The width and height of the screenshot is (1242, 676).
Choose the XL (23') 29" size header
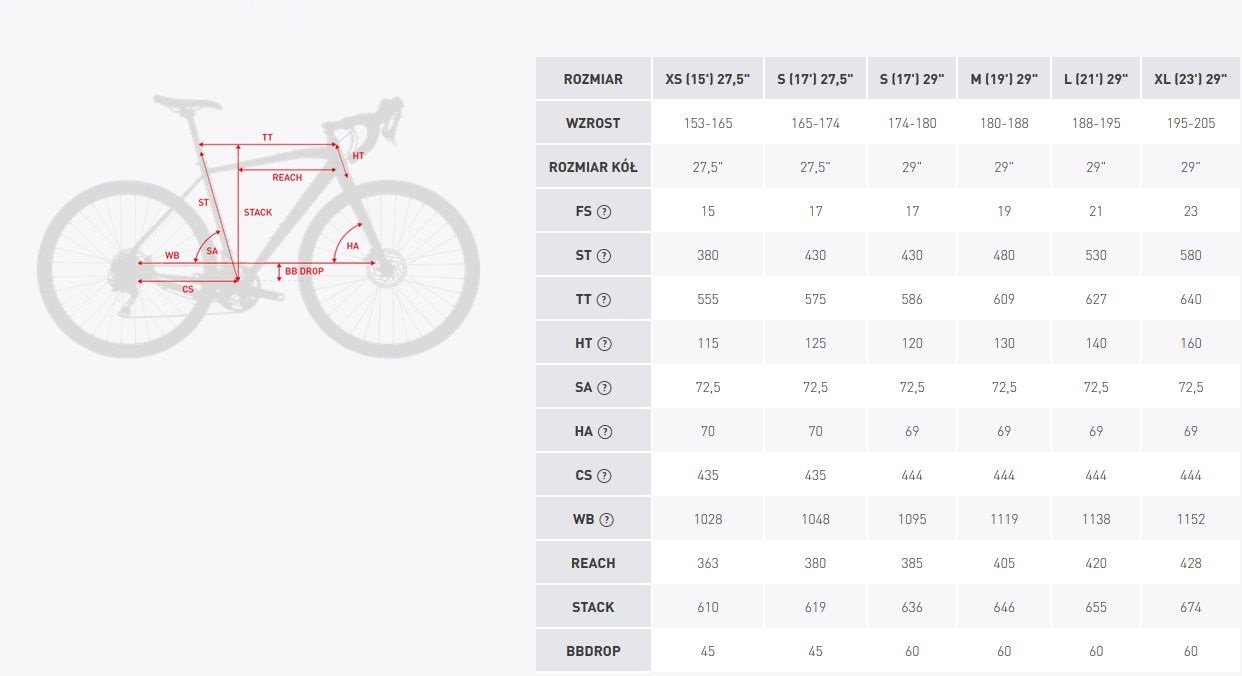[1190, 79]
